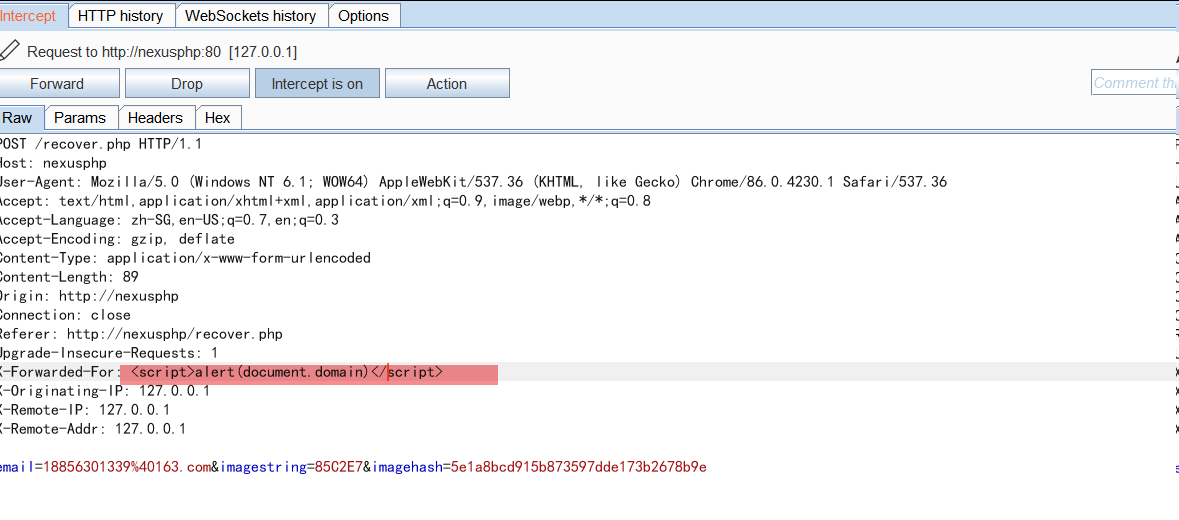This screenshot has height=520, width=1179.
Task: Click the Connection: close line
Action: coord(65,315)
